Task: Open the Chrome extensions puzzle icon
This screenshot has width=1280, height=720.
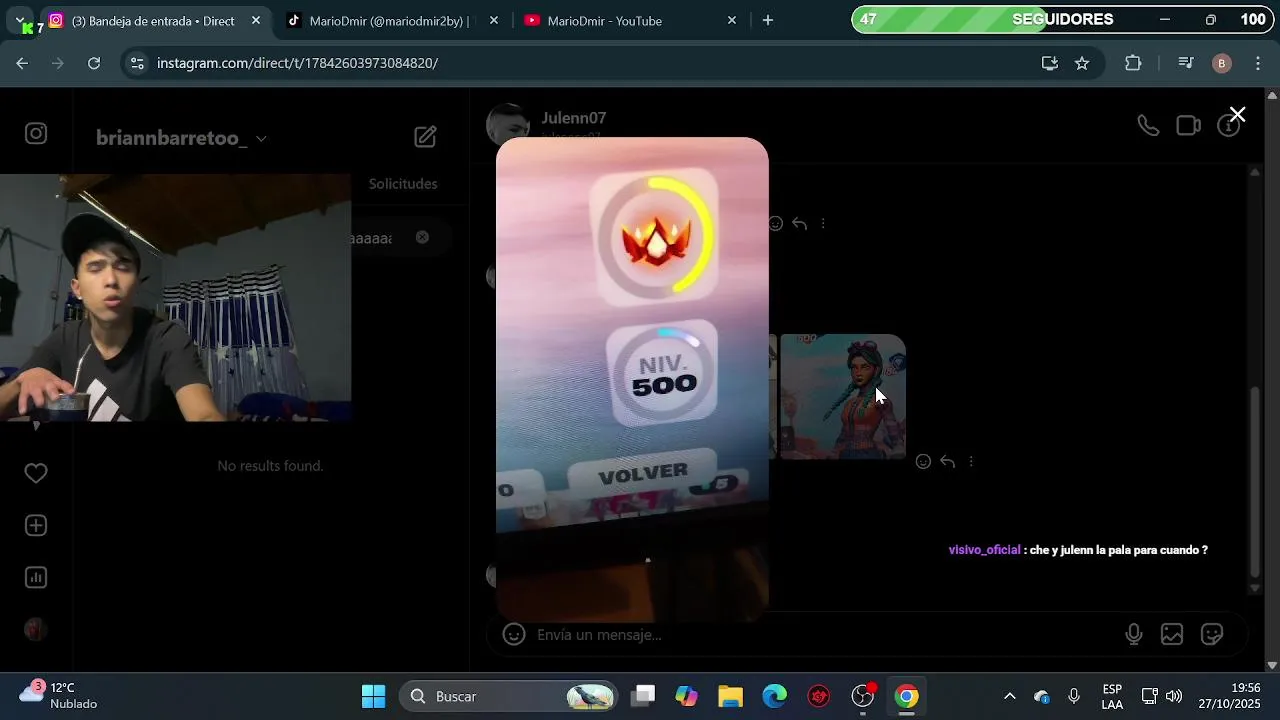Action: [x=1133, y=63]
